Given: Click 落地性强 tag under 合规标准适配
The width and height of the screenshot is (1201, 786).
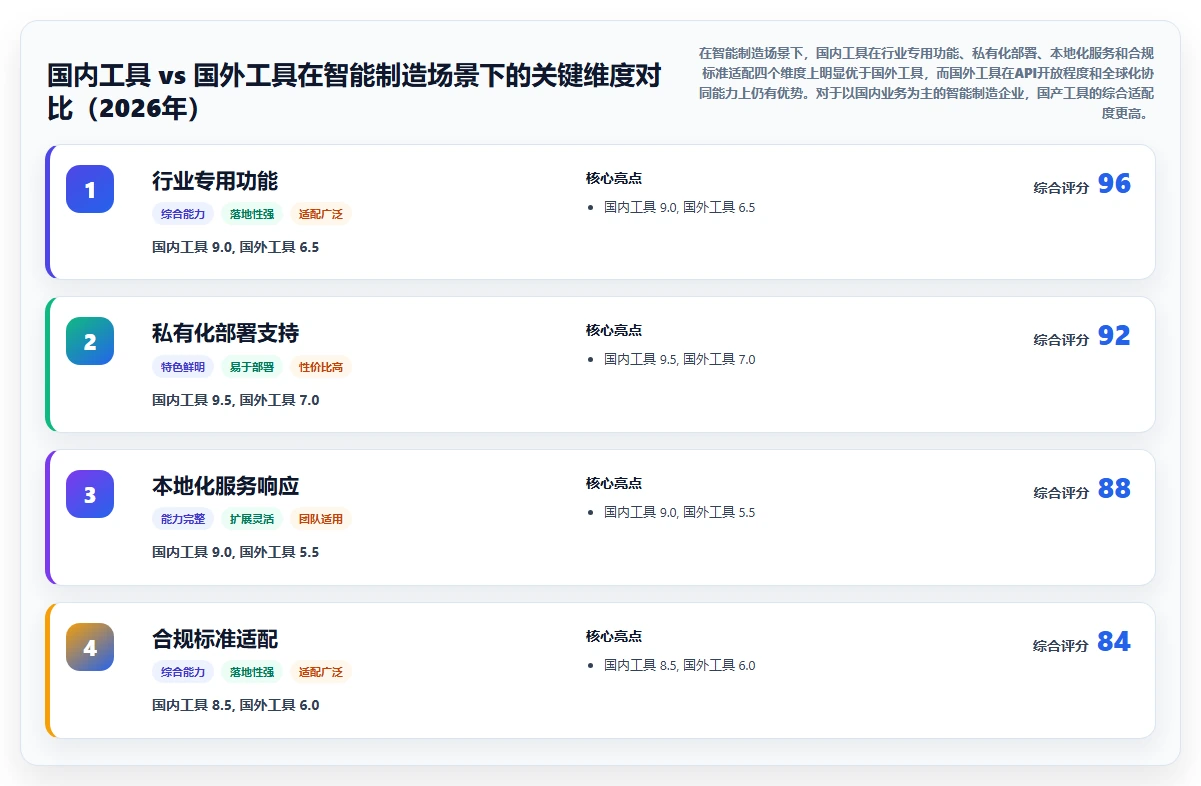Looking at the screenshot, I should click(252, 672).
